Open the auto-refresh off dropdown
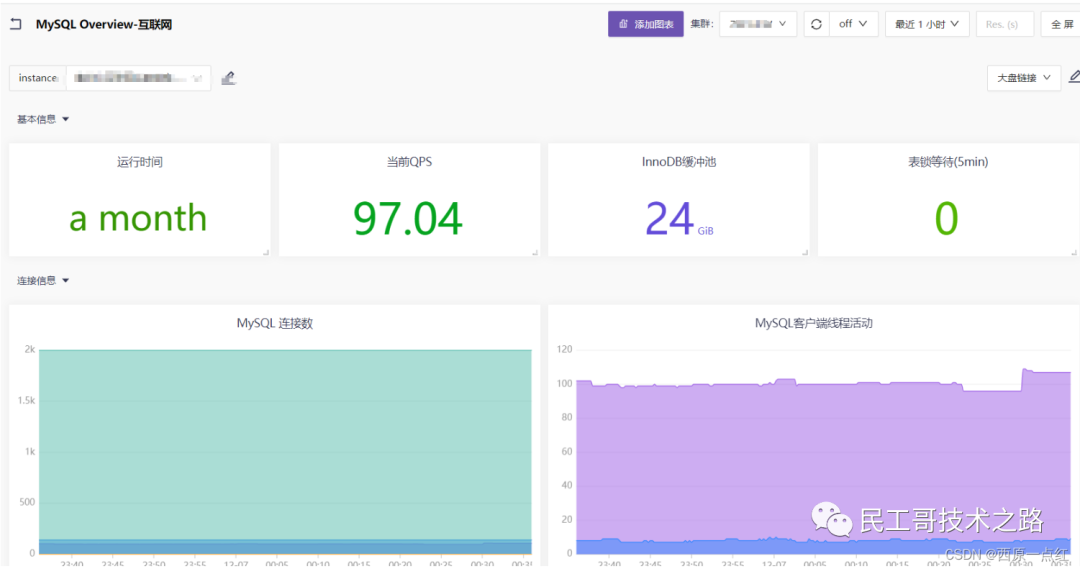This screenshot has width=1080, height=569. [x=853, y=24]
